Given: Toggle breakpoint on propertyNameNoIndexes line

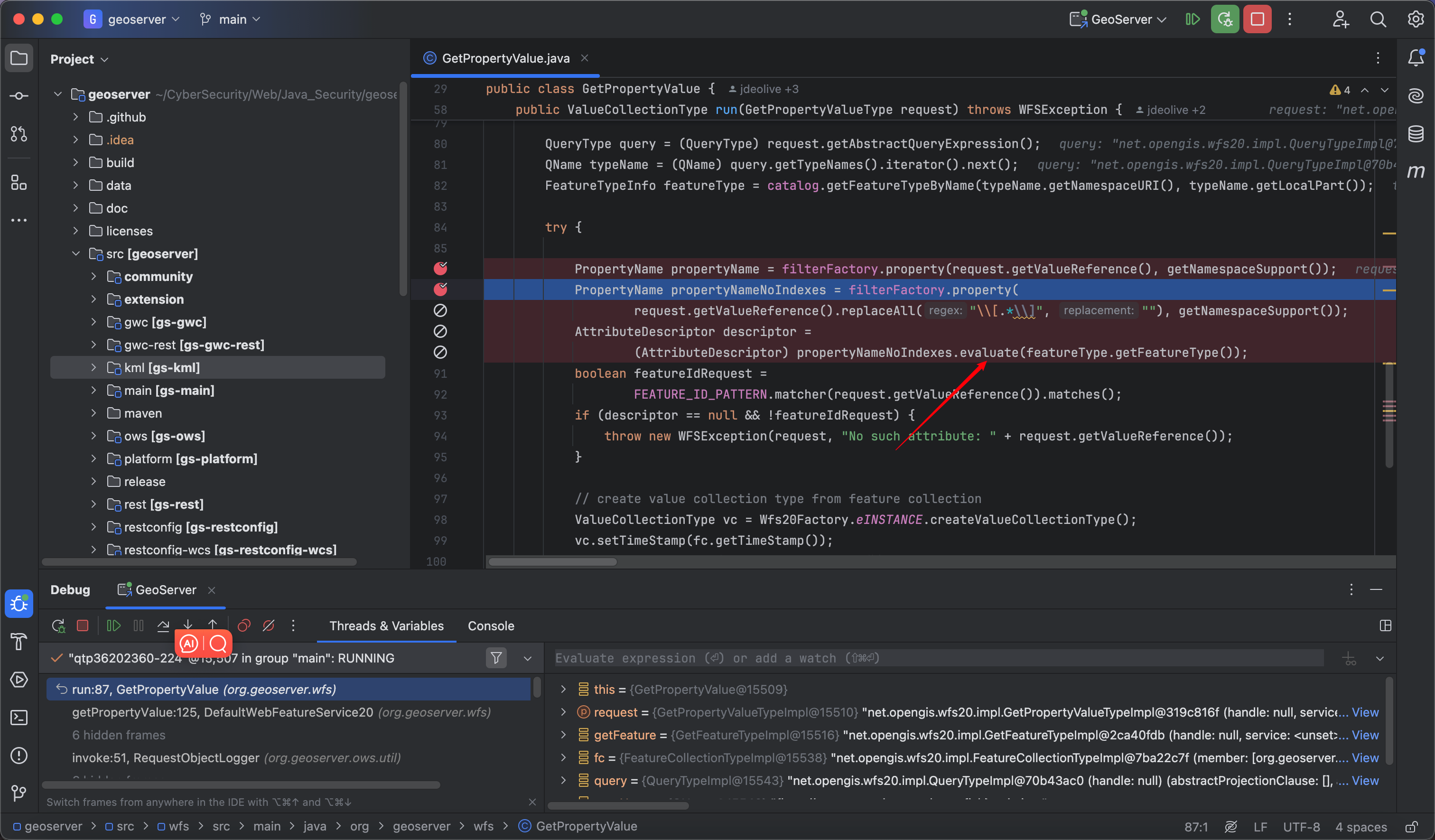Looking at the screenshot, I should (x=440, y=289).
